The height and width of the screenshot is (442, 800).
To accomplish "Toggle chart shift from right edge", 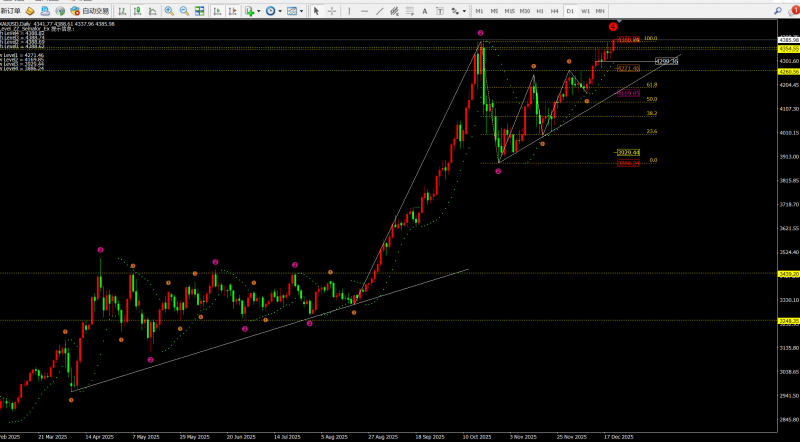I will [x=232, y=10].
